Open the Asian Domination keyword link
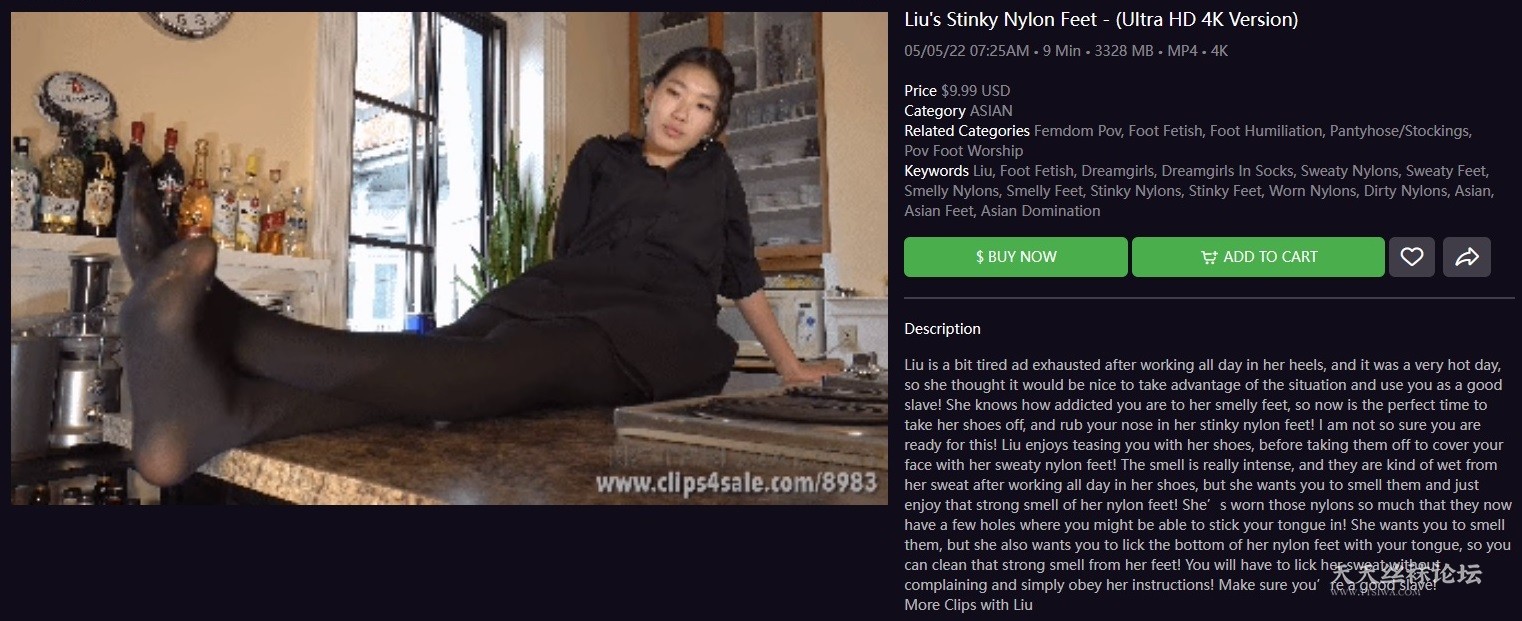This screenshot has height=621, width=1522. (x=1040, y=211)
